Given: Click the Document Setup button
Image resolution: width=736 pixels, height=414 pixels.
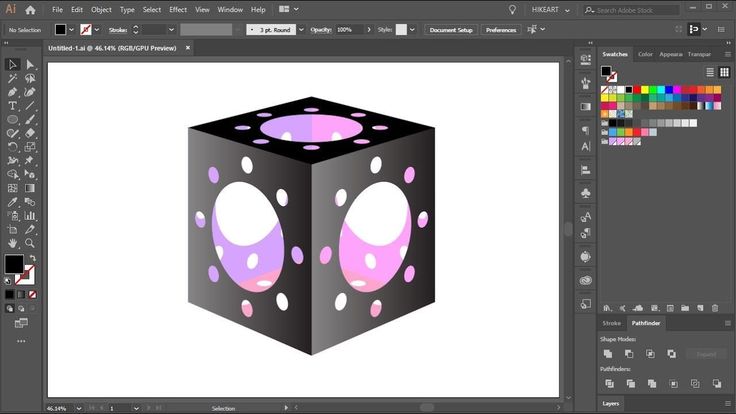Looking at the screenshot, I should tap(450, 30).
